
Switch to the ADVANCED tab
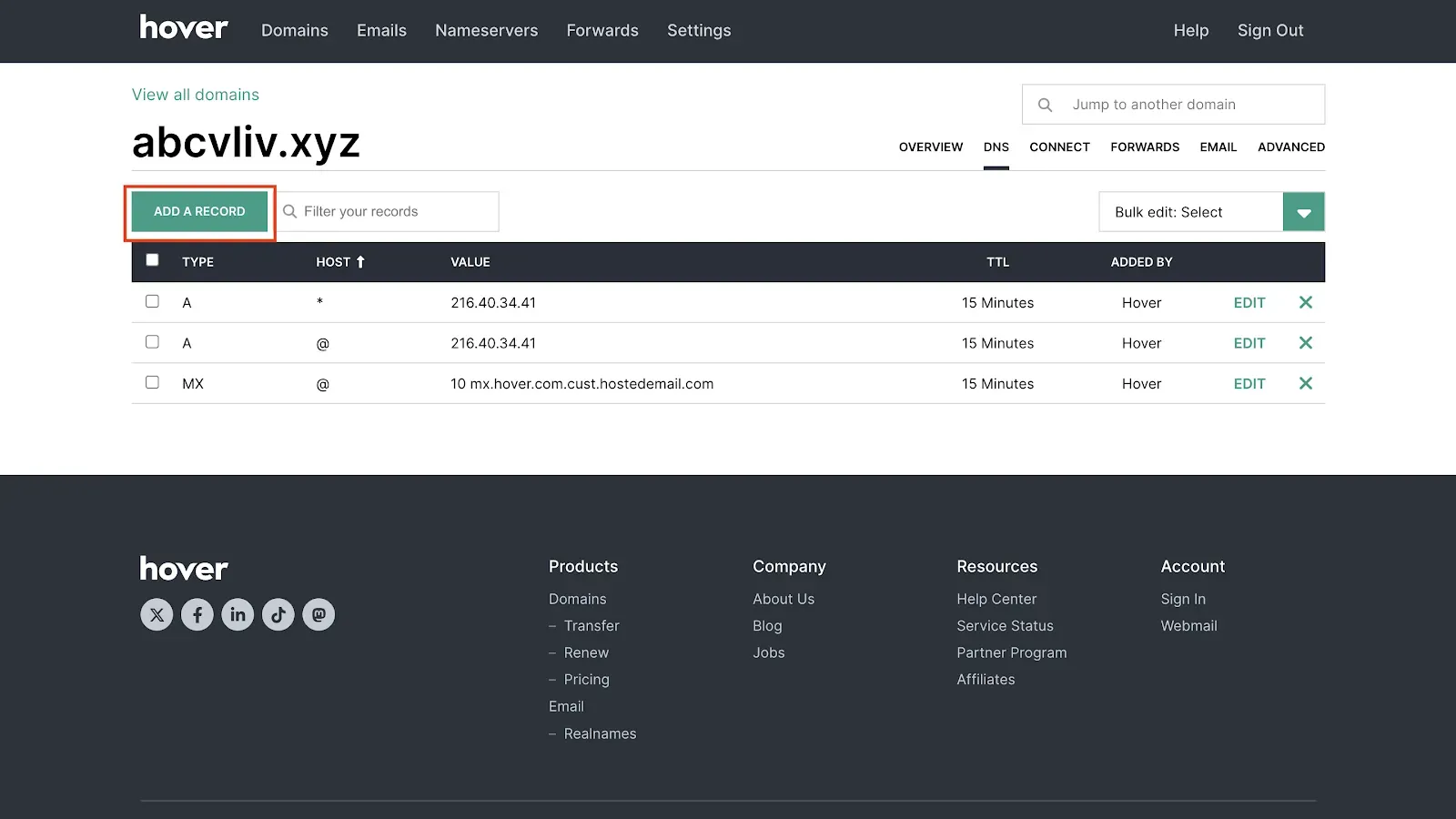pyautogui.click(x=1291, y=147)
